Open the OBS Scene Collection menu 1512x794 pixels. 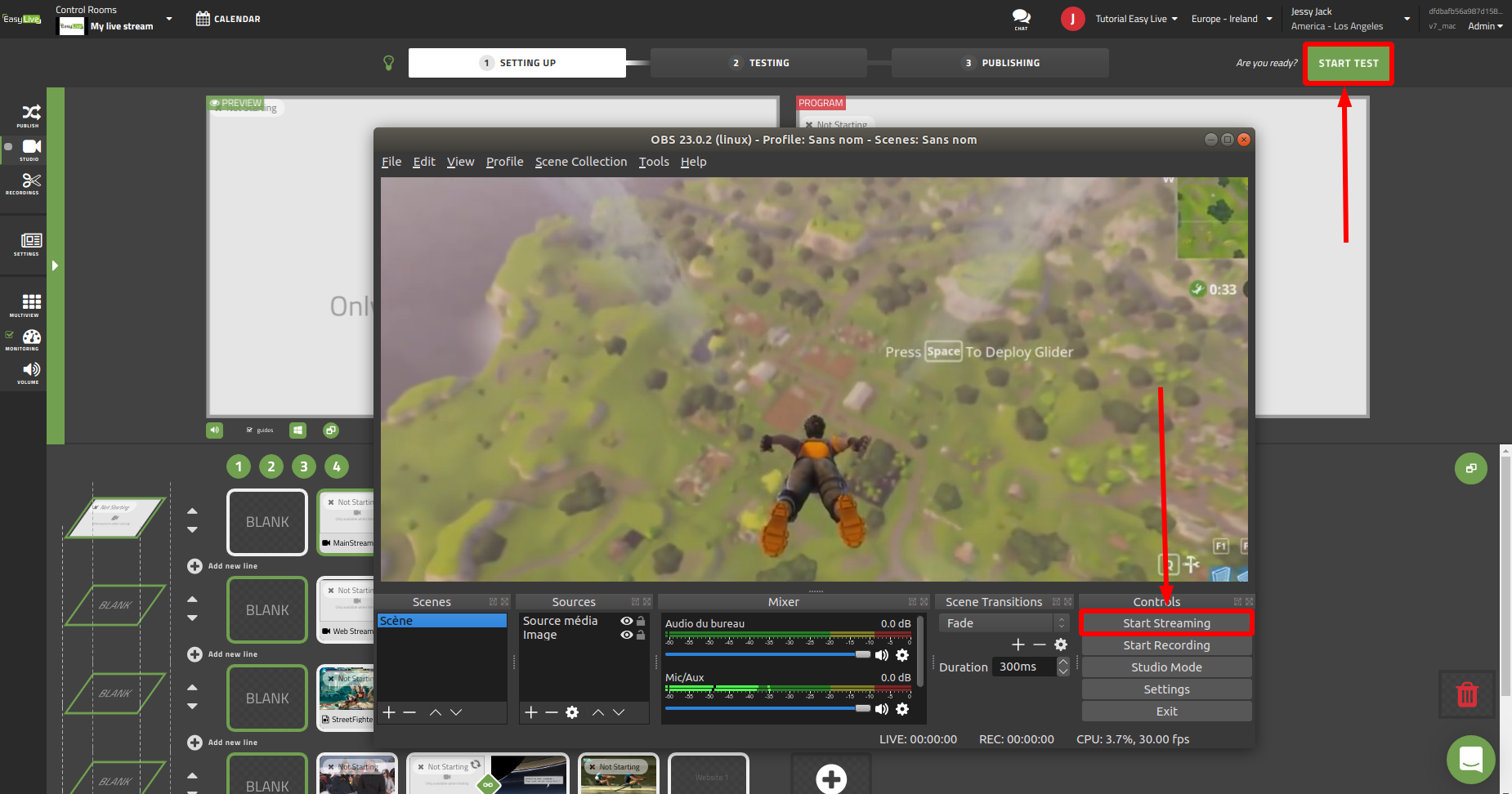(581, 162)
